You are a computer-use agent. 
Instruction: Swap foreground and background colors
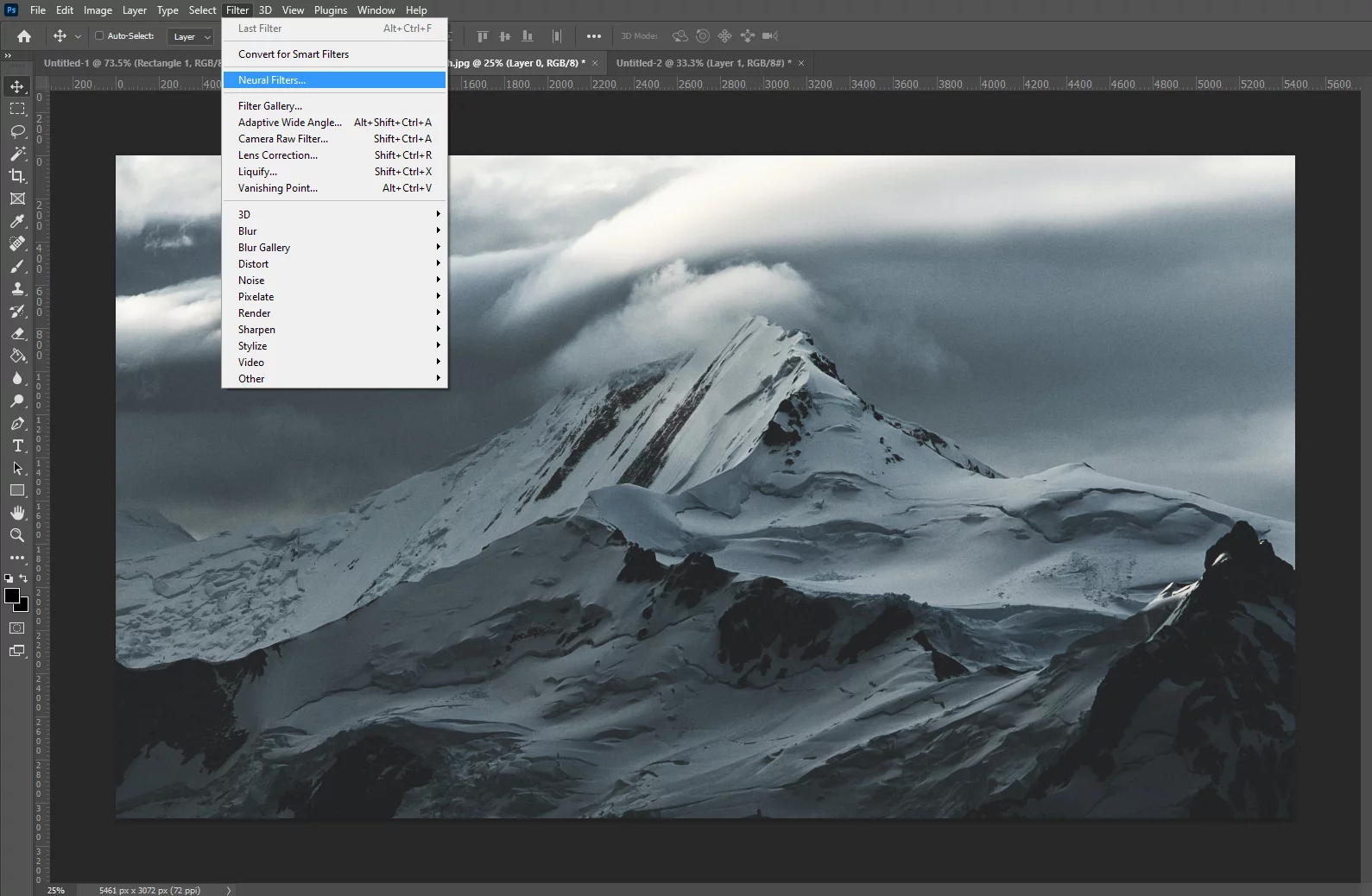click(23, 578)
